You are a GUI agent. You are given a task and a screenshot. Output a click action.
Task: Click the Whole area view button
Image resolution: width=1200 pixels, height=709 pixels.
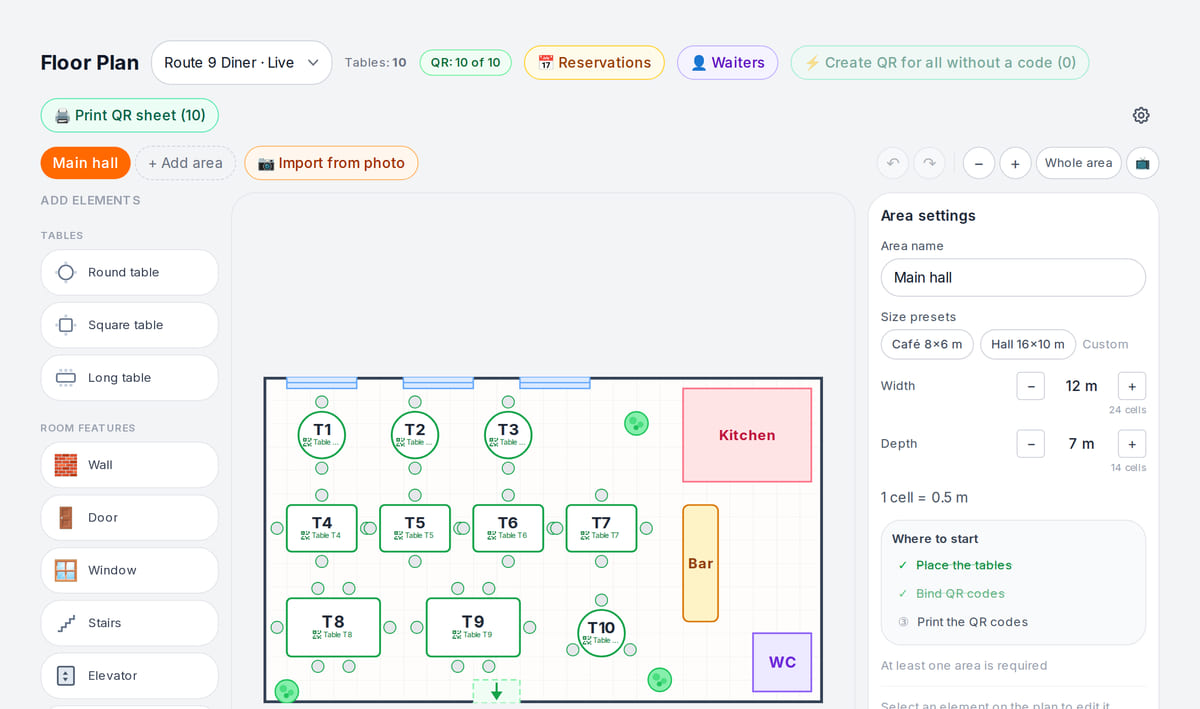(1078, 163)
